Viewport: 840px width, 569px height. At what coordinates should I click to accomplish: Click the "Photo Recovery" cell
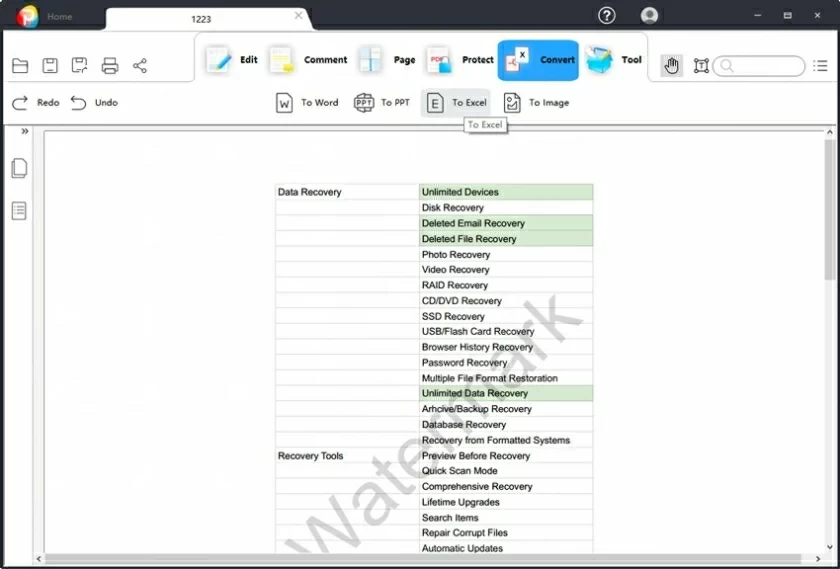click(506, 254)
